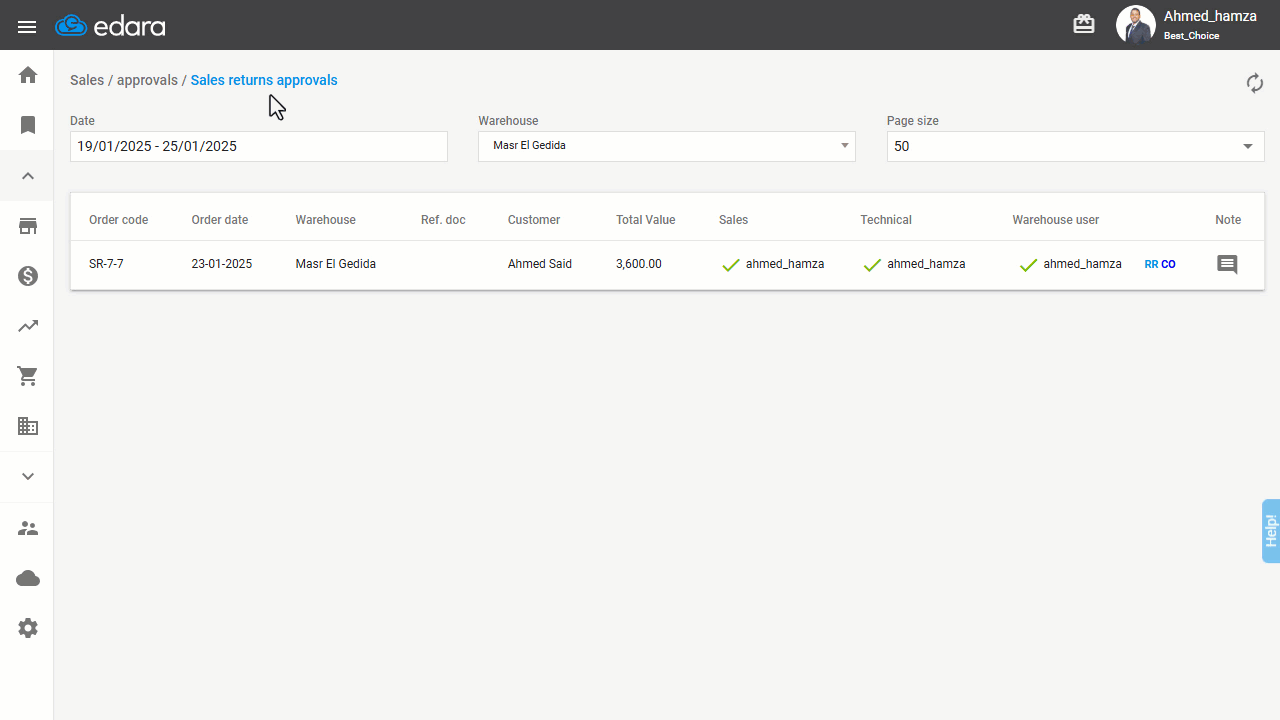The image size is (1280, 720).
Task: Go to Home in the sidebar
Action: tap(28, 75)
